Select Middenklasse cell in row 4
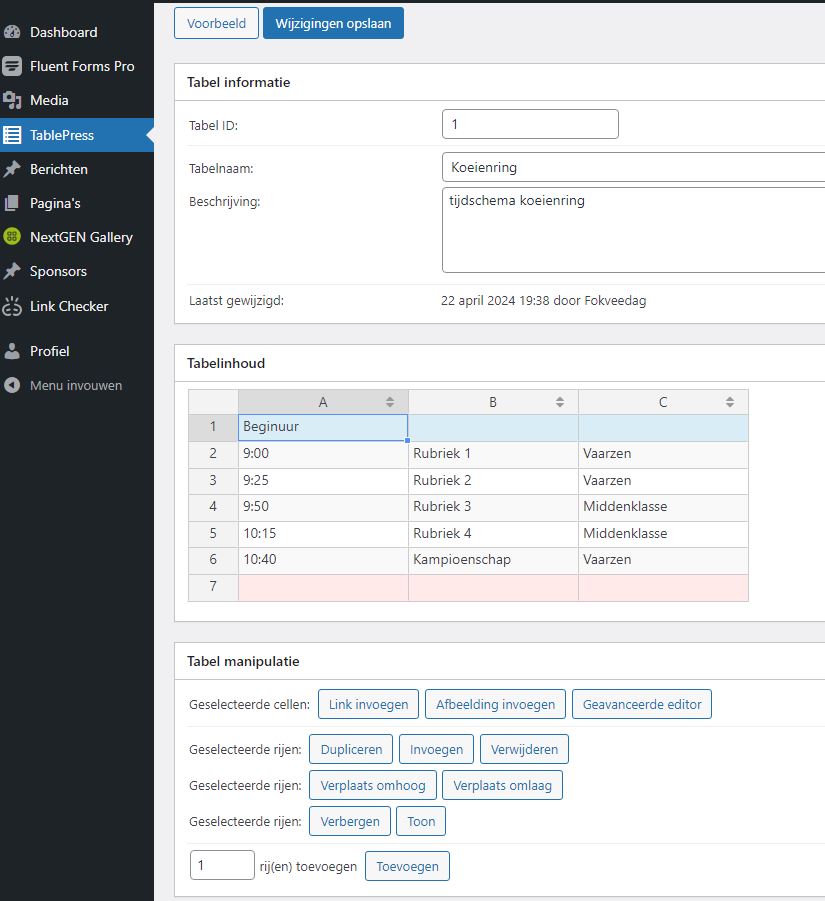The image size is (825, 901). (x=663, y=507)
